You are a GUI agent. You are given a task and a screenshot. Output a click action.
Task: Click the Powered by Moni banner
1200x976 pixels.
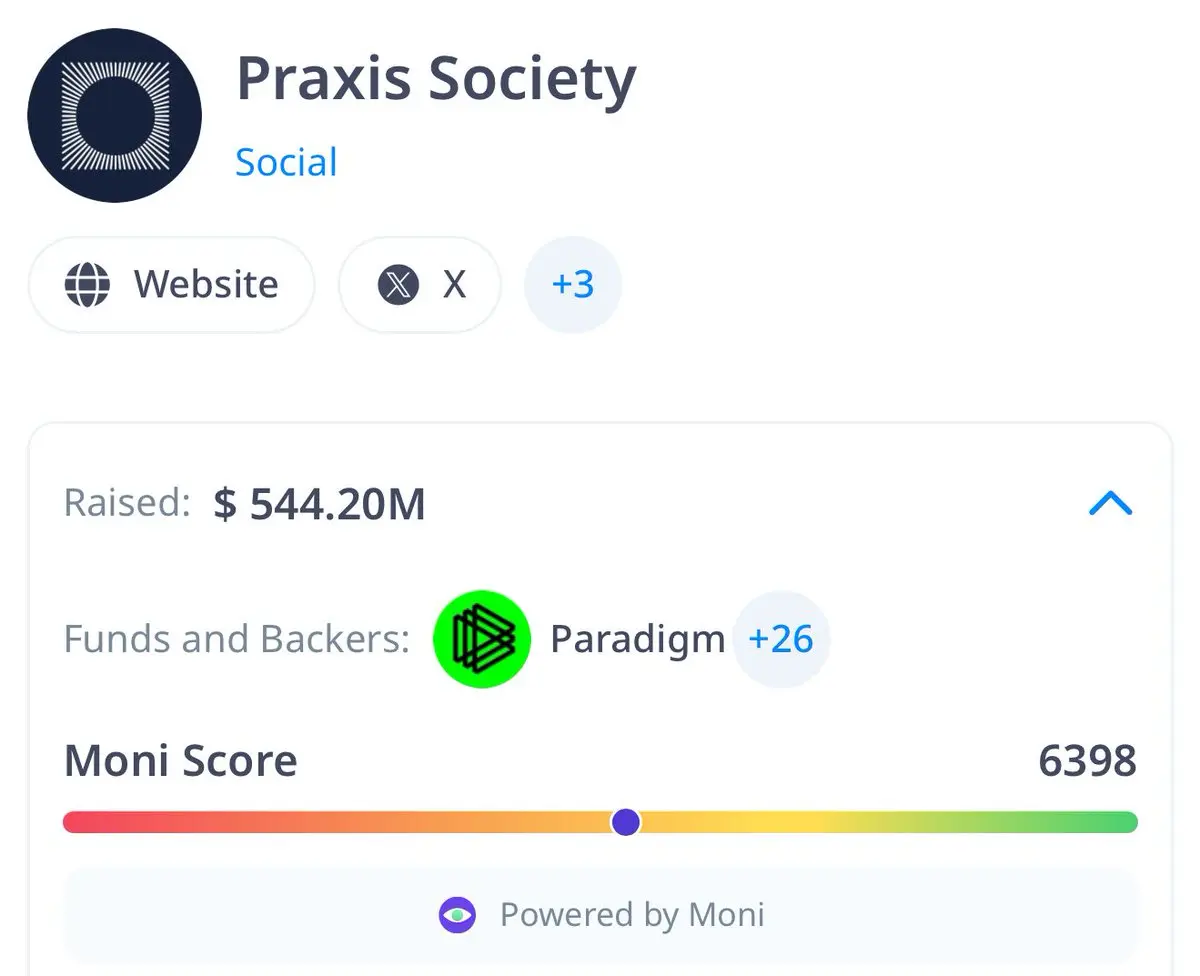point(601,914)
